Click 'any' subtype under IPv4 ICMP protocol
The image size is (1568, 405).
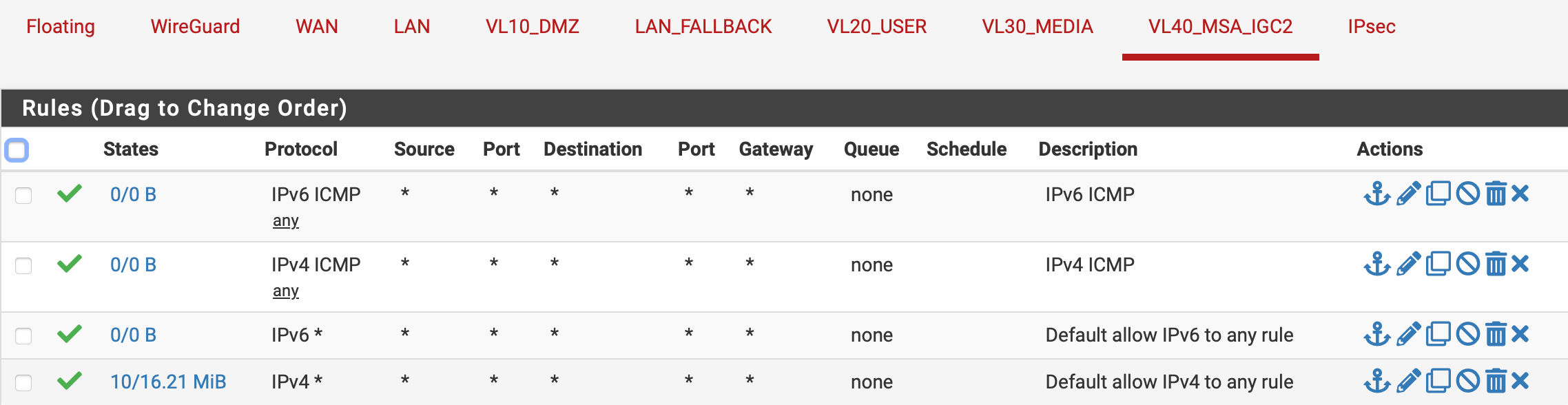(286, 291)
